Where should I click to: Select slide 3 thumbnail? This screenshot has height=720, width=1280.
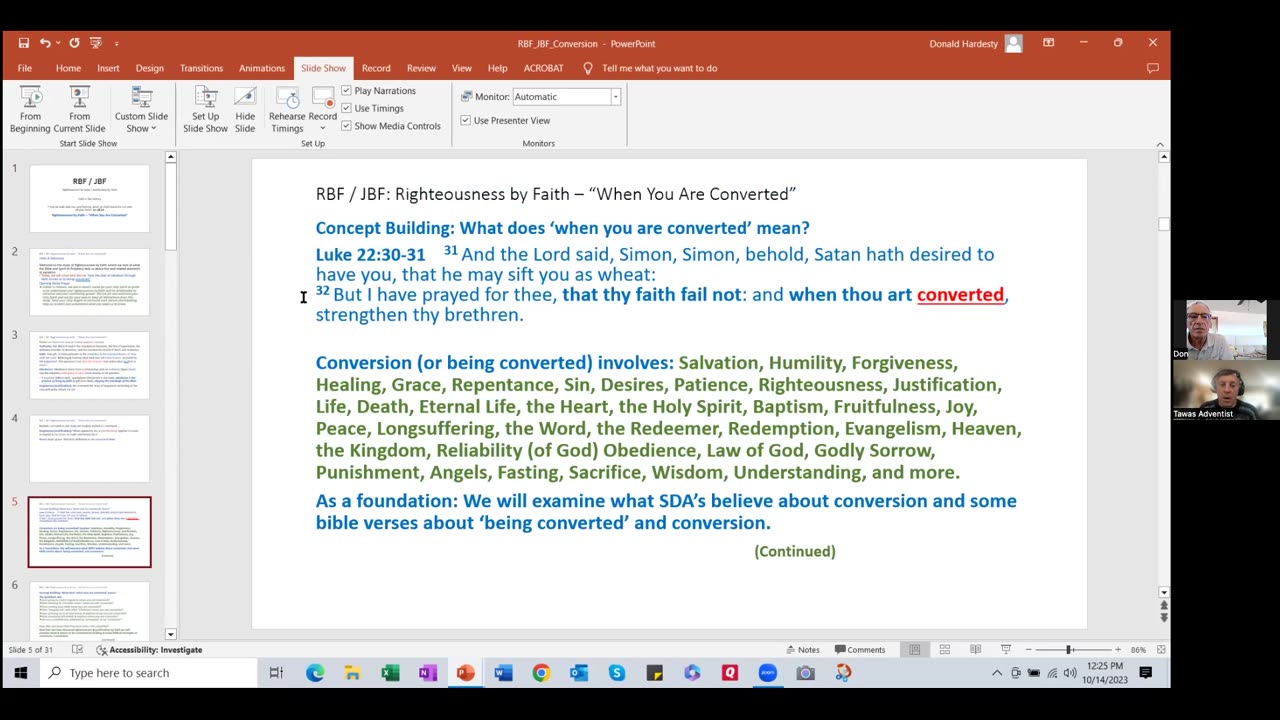(89, 366)
